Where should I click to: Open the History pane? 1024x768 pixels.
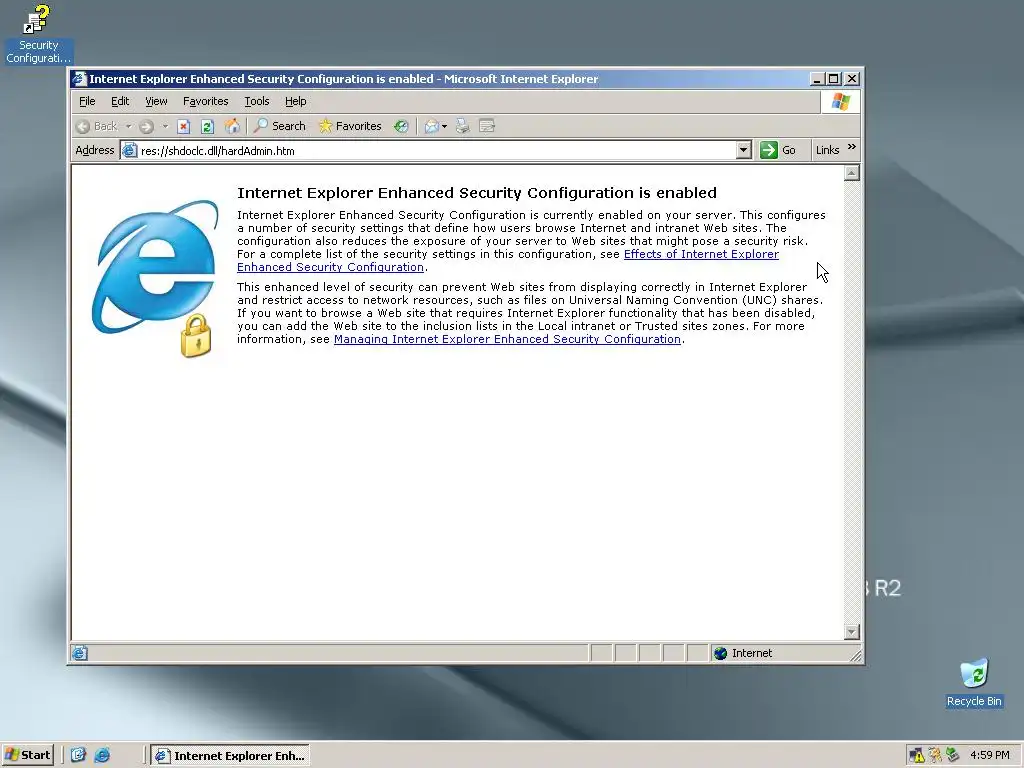click(x=401, y=127)
